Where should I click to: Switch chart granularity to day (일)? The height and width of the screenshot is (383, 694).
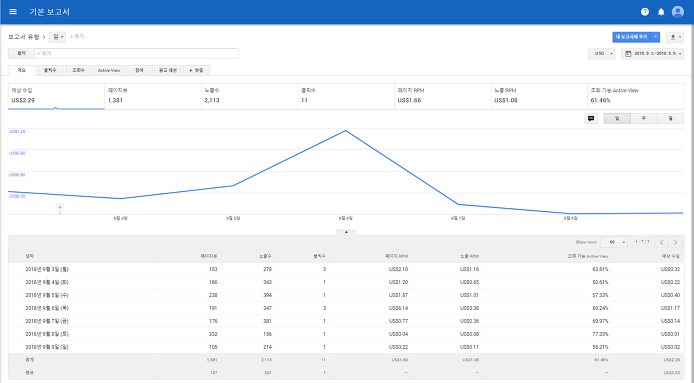coord(617,119)
